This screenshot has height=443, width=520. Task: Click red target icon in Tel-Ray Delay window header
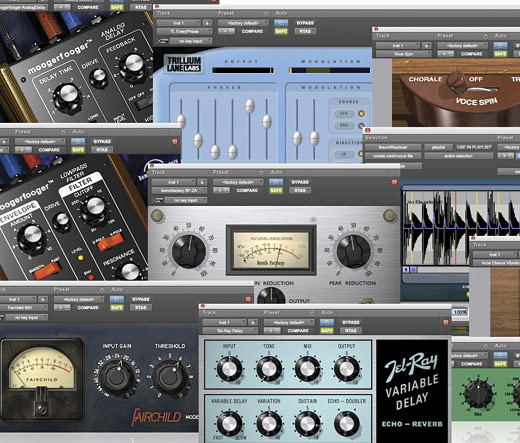tap(446, 322)
